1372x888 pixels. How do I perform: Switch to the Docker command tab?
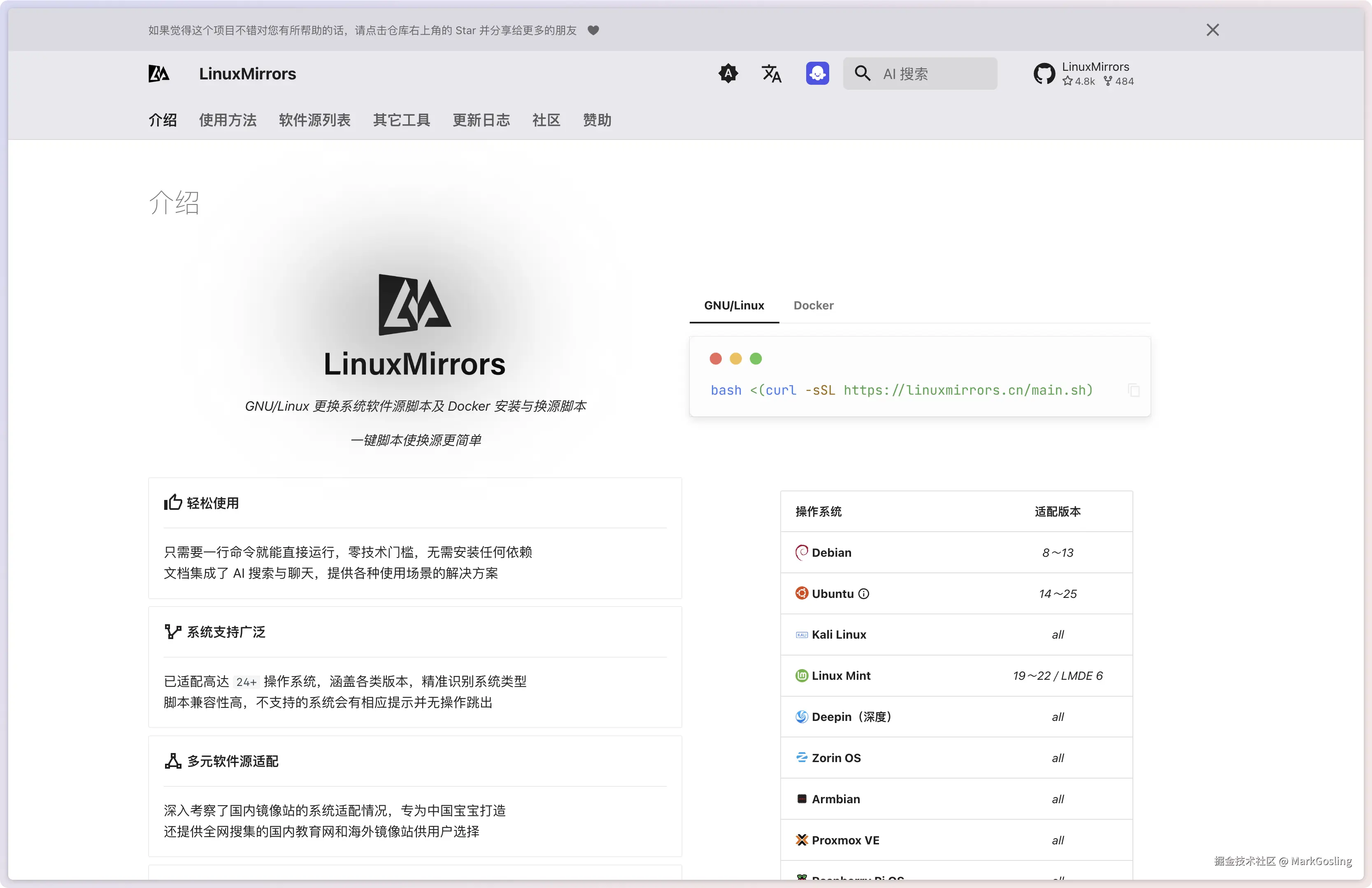tap(813, 305)
